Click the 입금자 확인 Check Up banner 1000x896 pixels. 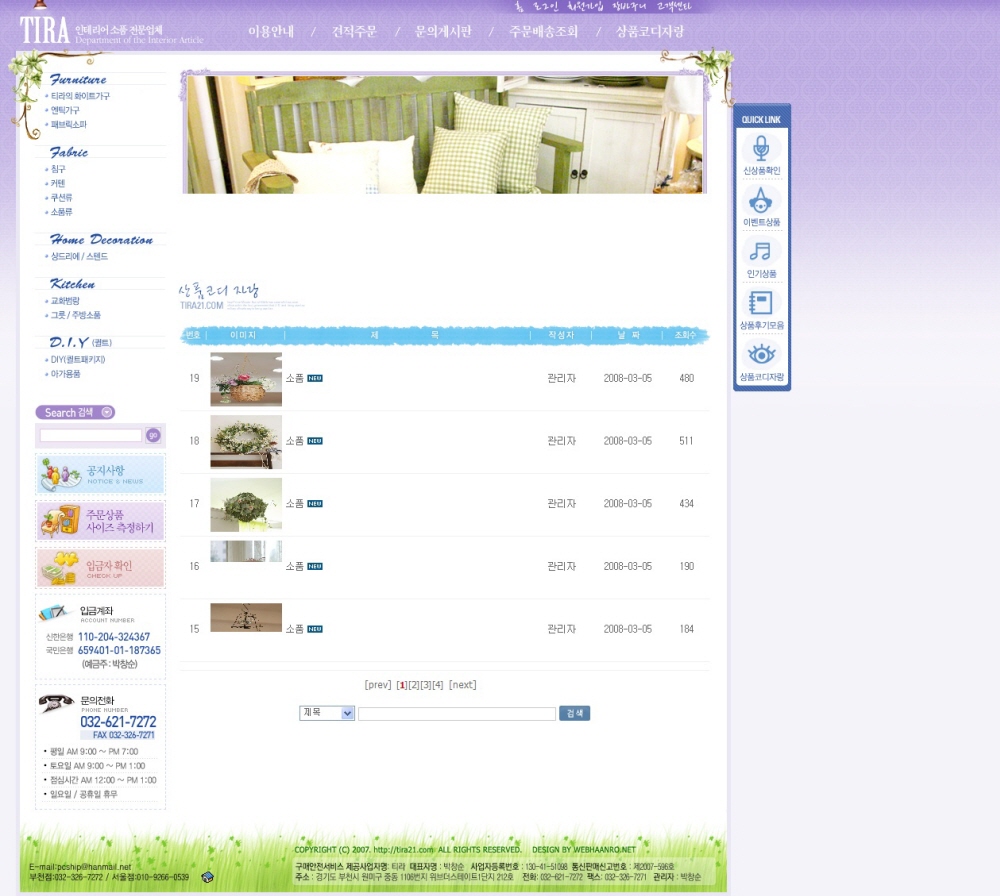pos(100,568)
